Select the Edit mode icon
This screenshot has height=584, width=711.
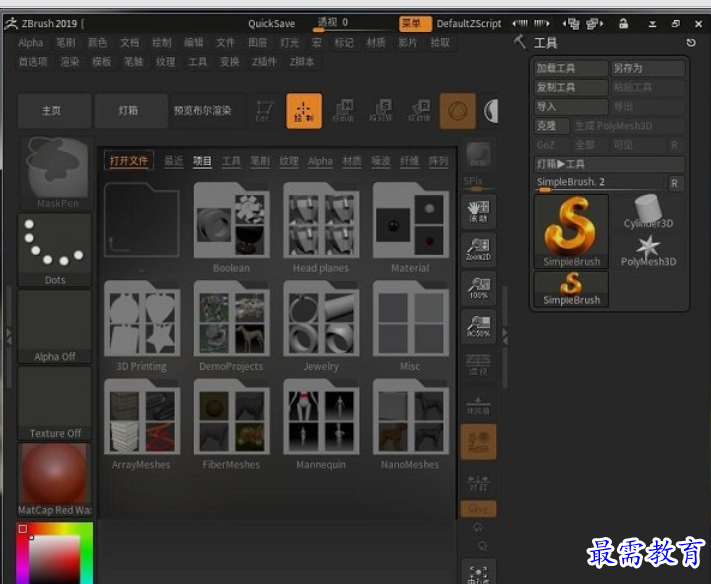pyautogui.click(x=264, y=111)
